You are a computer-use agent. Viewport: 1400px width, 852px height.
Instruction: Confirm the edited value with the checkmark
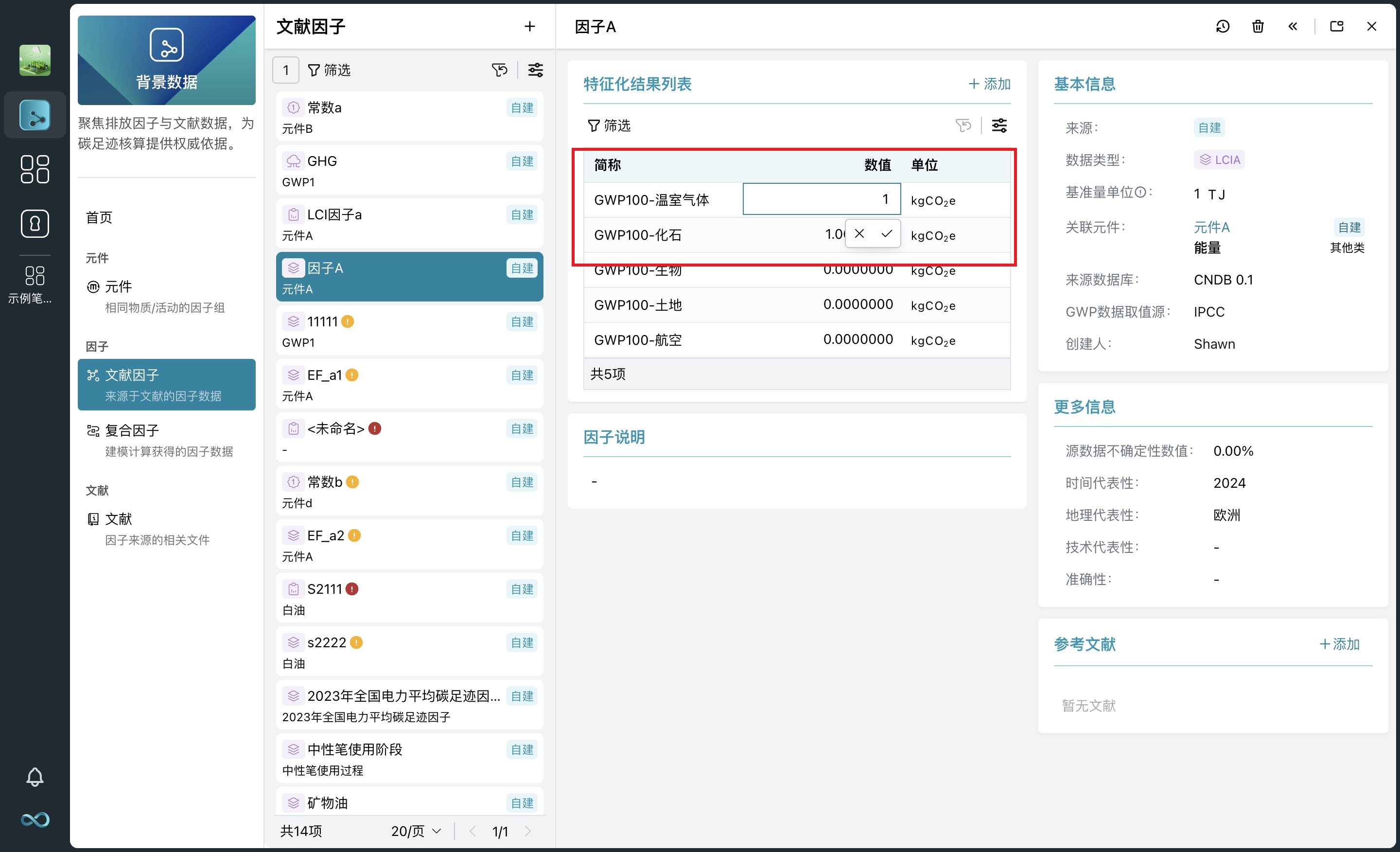coord(886,233)
